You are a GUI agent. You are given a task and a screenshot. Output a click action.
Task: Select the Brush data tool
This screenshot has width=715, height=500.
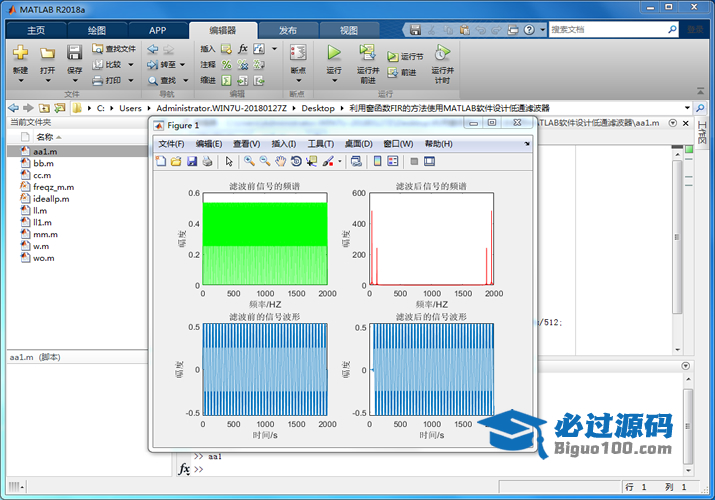(328, 161)
